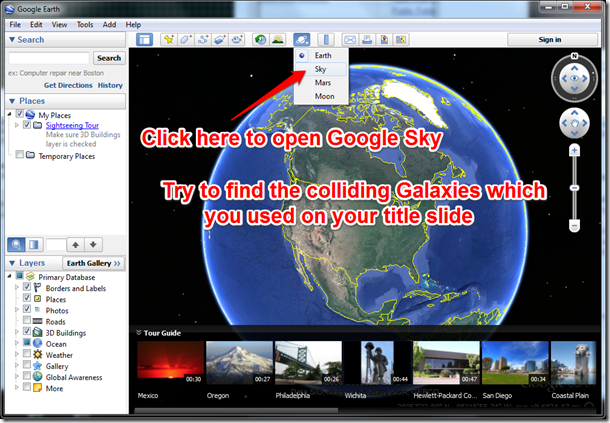This screenshot has width=610, height=423.
Task: Collapse the Tour Guide chevron
Action: pyautogui.click(x=138, y=333)
